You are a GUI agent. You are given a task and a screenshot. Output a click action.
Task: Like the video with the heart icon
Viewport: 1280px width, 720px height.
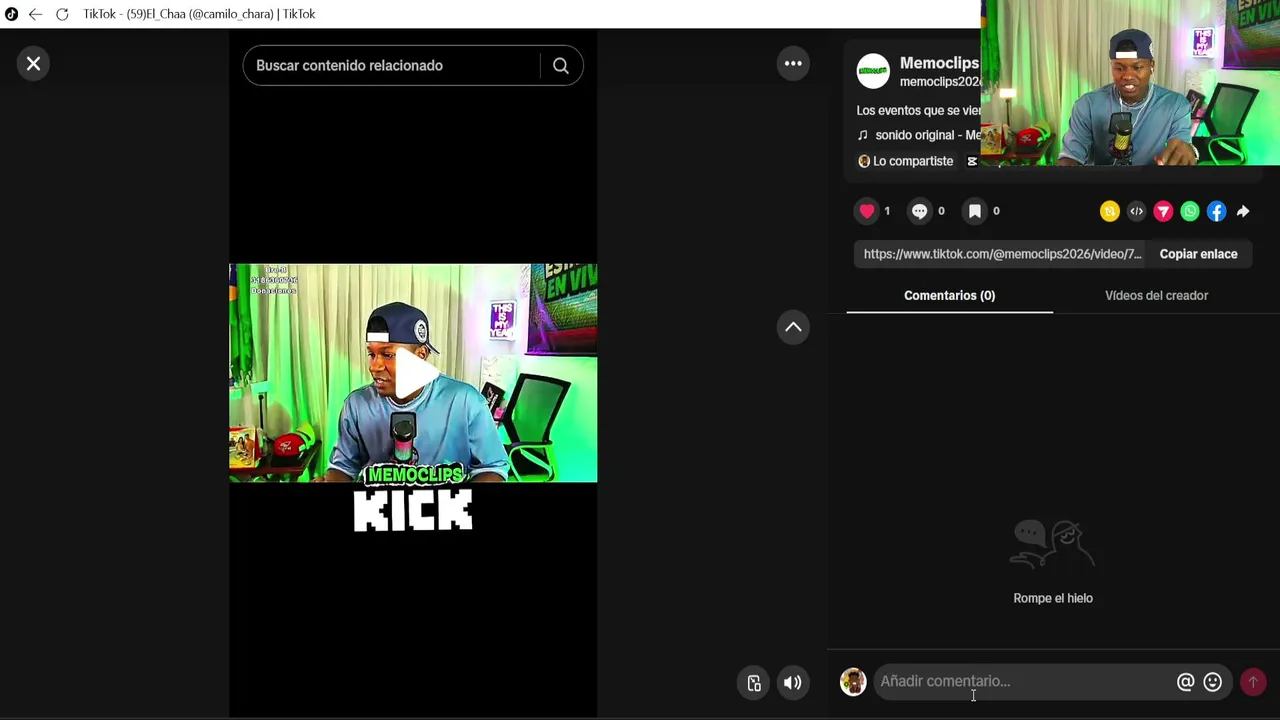coord(867,211)
